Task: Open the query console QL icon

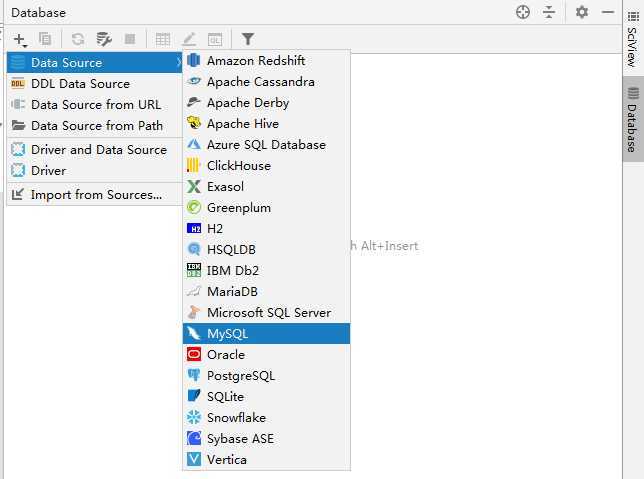Action: pos(215,39)
